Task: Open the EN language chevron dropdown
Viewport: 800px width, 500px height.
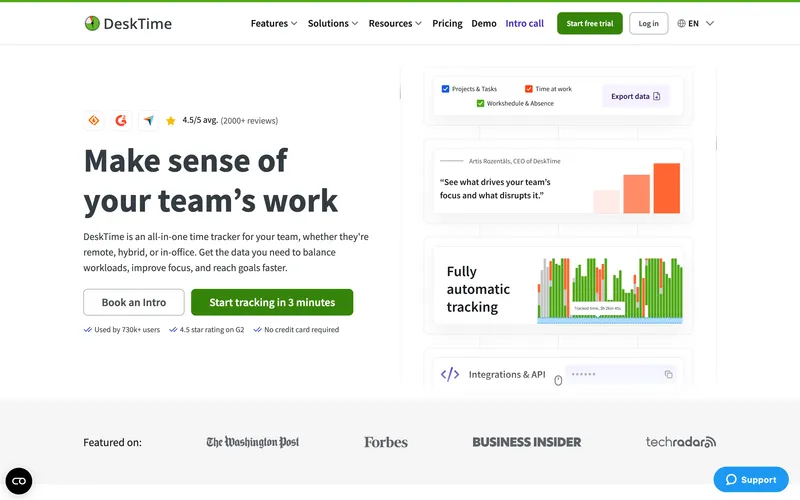Action: pyautogui.click(x=710, y=23)
